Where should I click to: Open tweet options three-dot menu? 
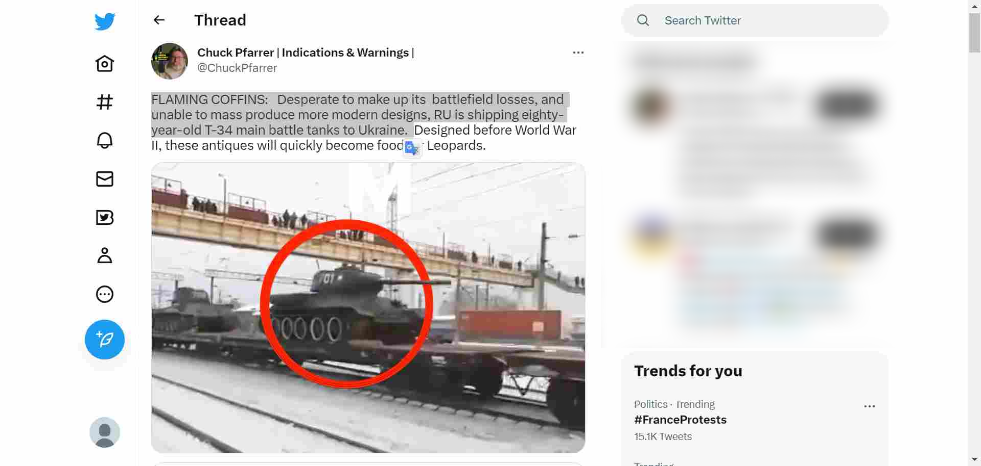click(x=578, y=53)
